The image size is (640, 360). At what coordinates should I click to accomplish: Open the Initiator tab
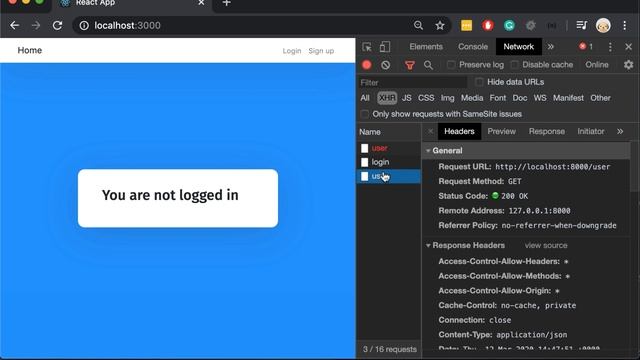click(591, 131)
